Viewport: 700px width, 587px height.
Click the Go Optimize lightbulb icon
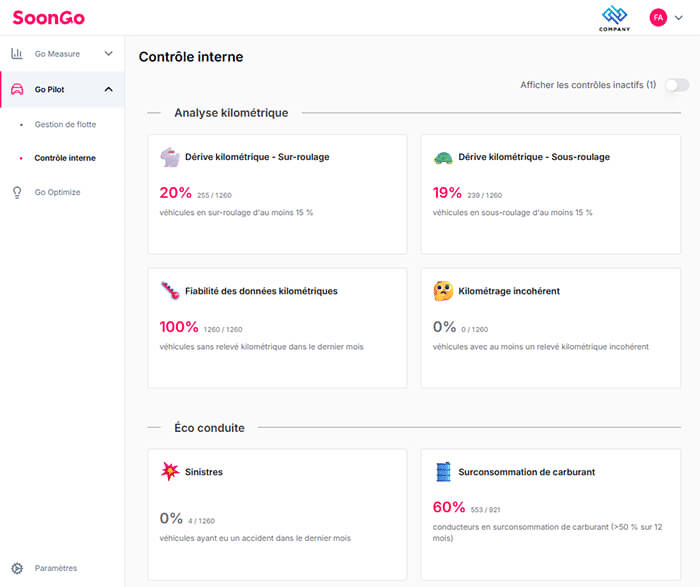pos(17,192)
